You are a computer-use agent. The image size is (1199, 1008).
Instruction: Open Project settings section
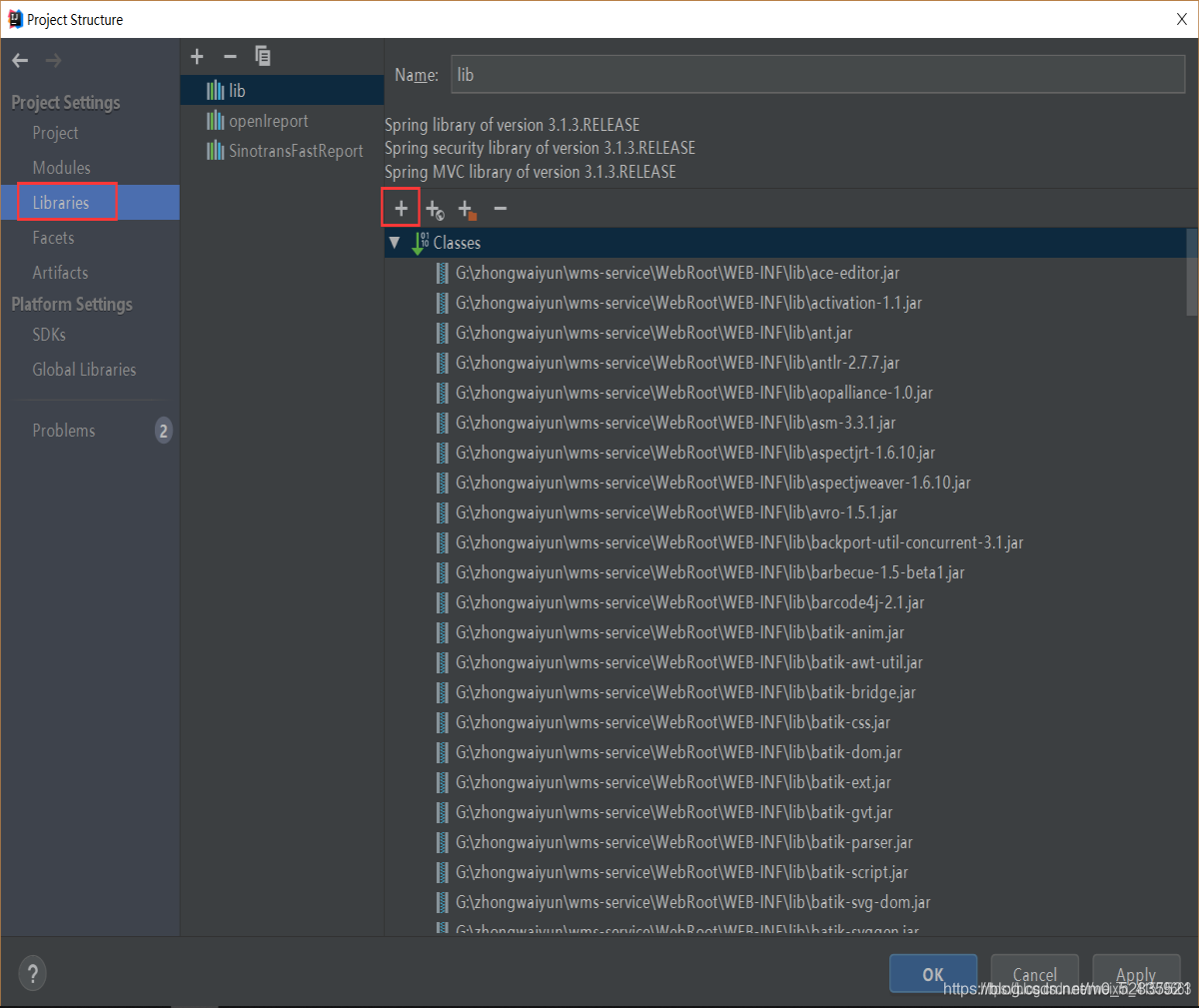pyautogui.click(x=55, y=133)
